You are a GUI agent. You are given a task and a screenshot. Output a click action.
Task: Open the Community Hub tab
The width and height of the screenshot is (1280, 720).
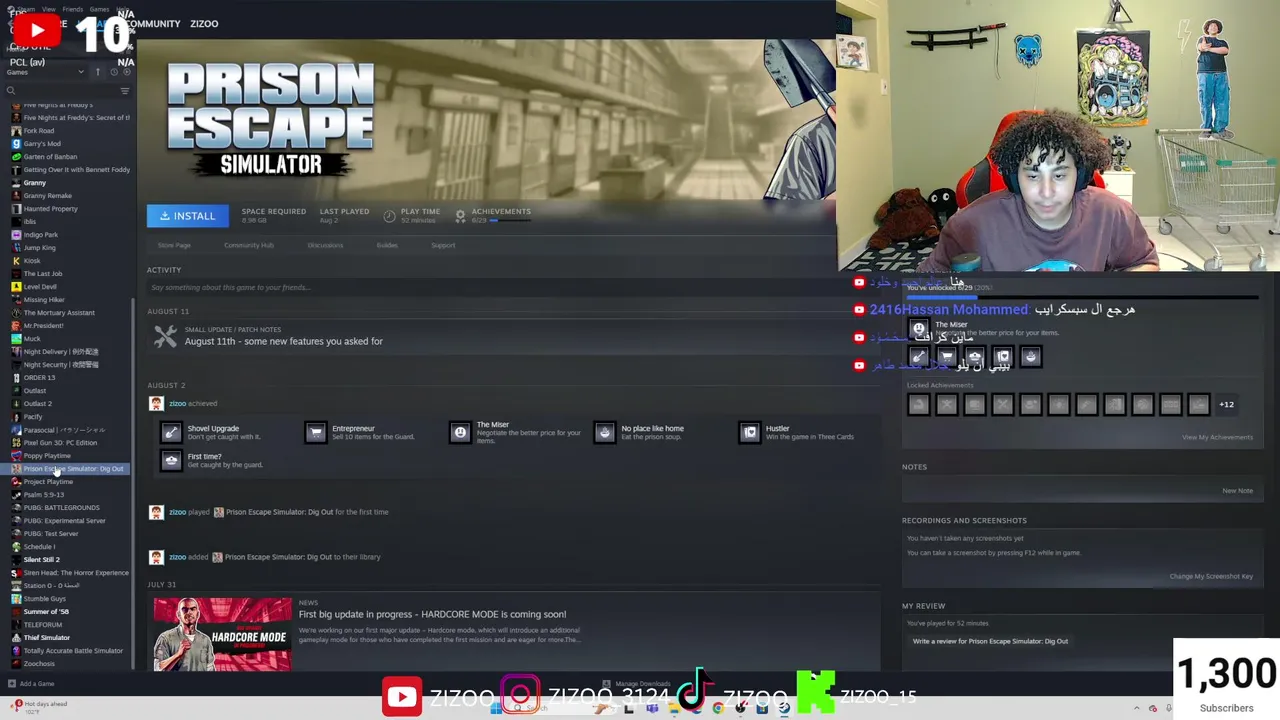point(248,245)
